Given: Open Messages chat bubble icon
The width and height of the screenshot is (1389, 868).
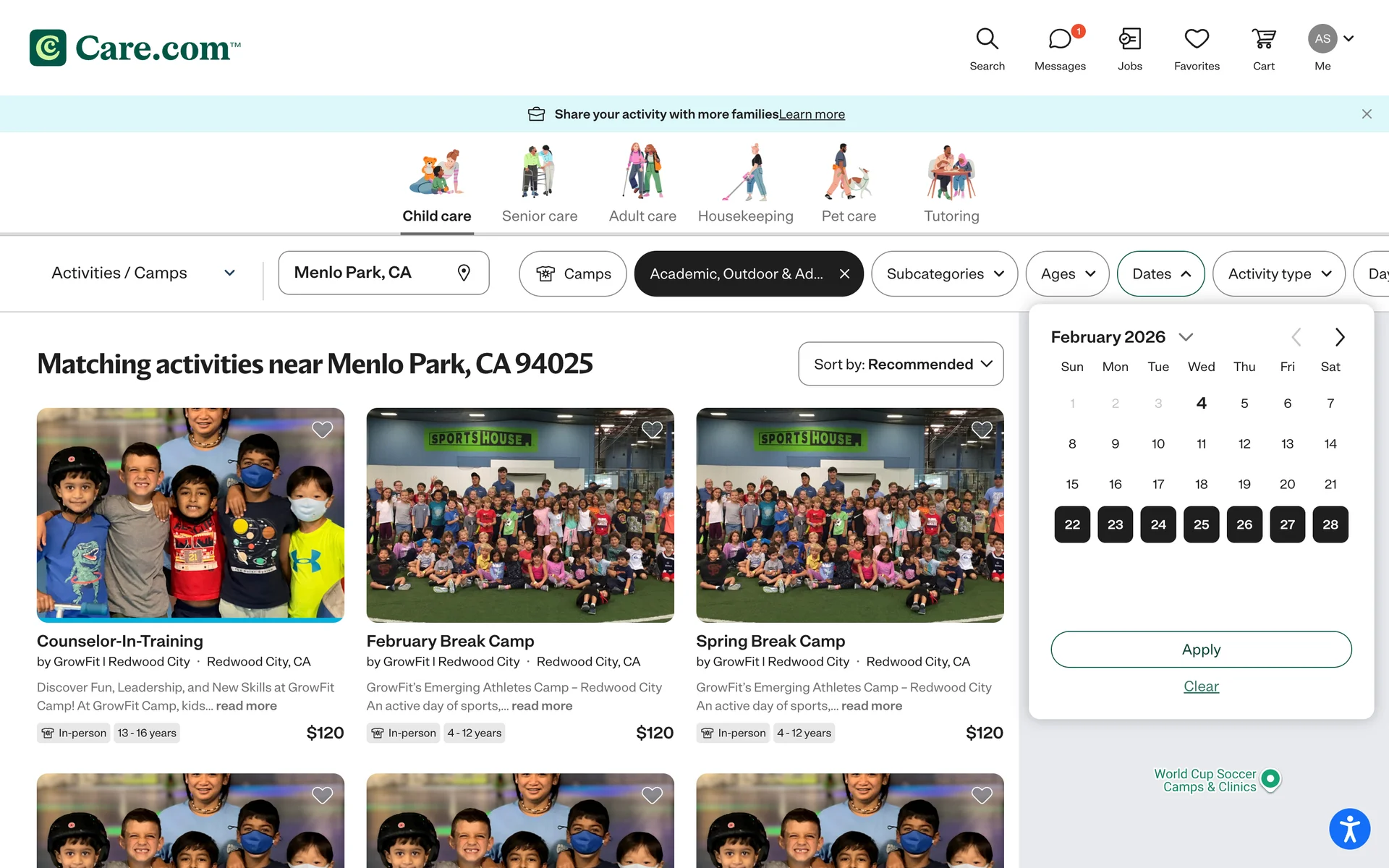Looking at the screenshot, I should click(x=1059, y=39).
